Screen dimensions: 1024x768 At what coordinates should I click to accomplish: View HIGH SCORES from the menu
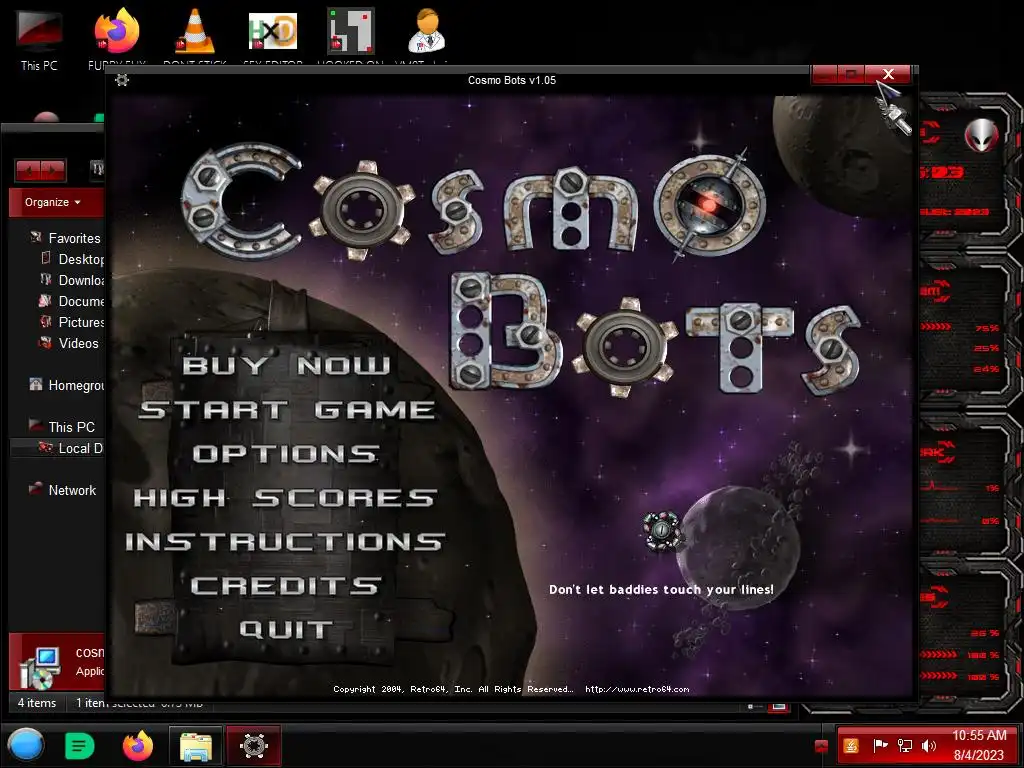click(x=285, y=498)
